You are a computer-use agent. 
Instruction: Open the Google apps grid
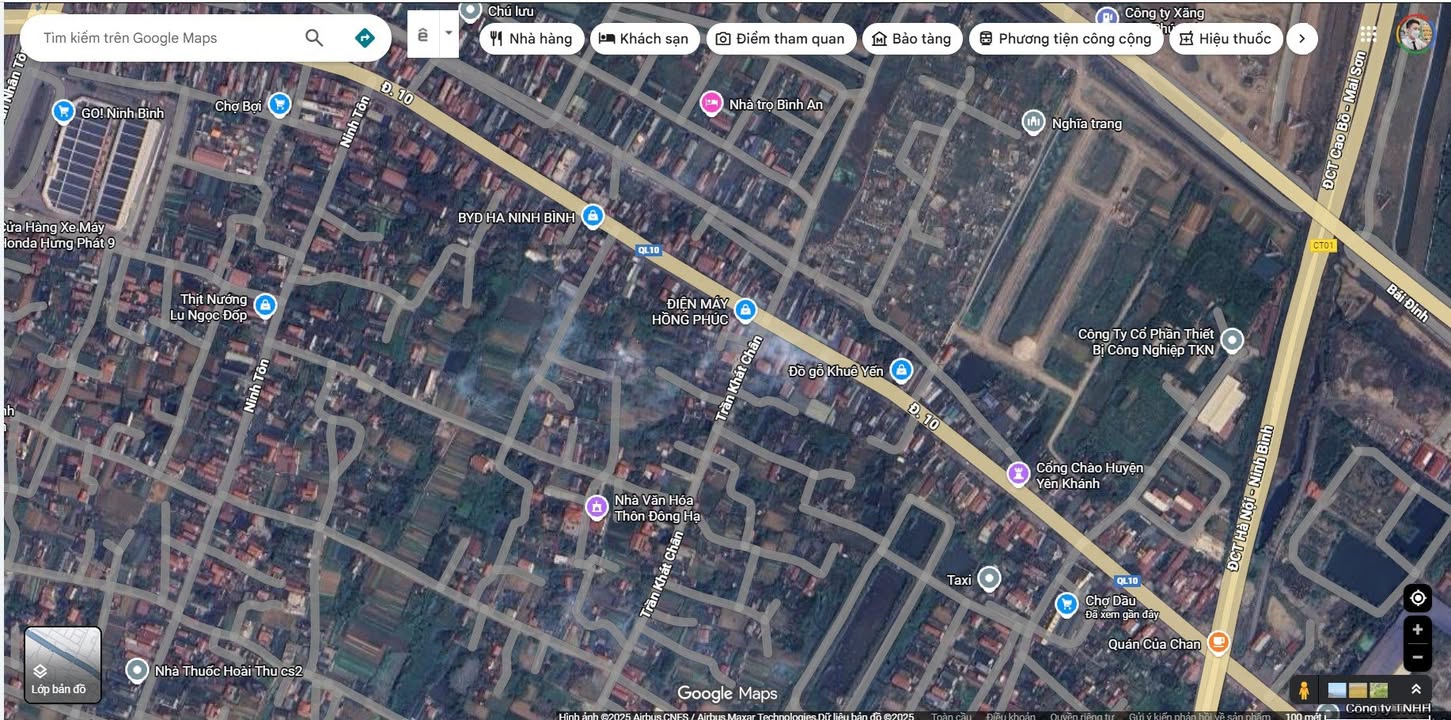click(x=1368, y=34)
